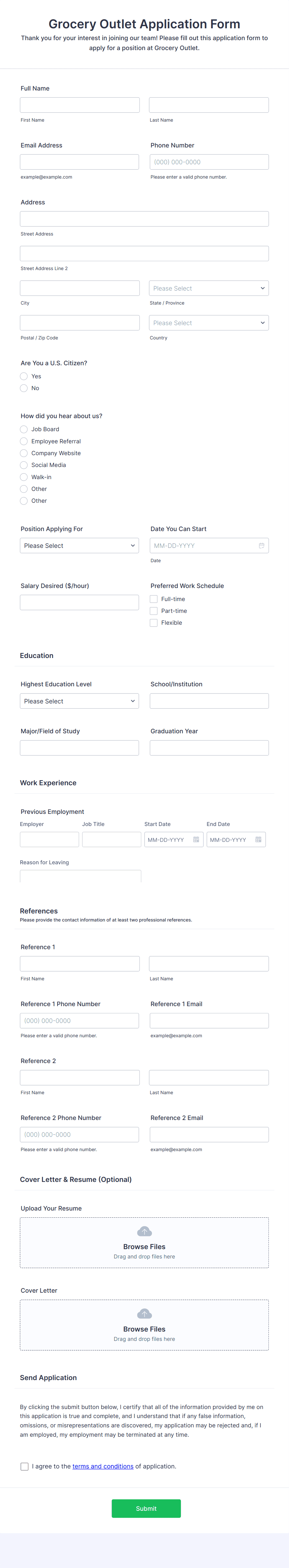
Task: Select Social Media as how you heard
Action: click(x=24, y=465)
